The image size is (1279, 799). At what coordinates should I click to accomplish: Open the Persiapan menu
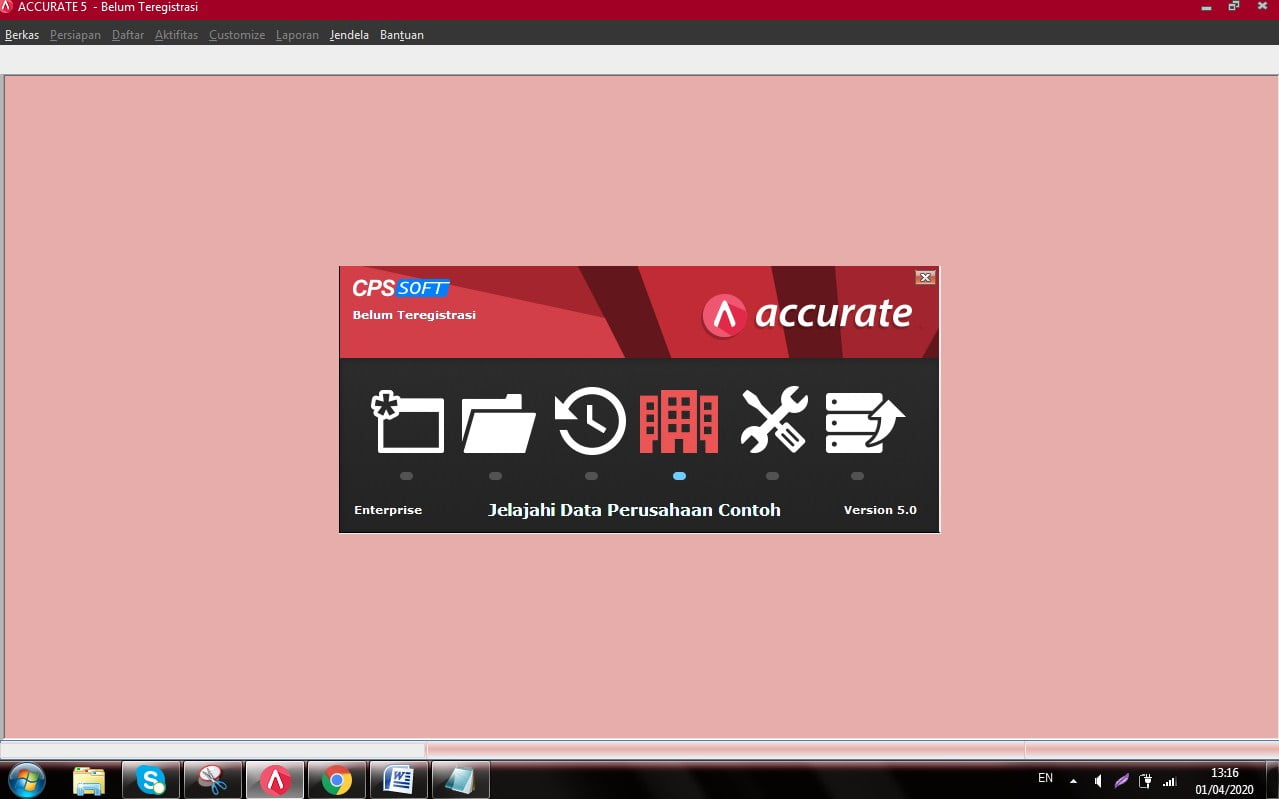point(75,35)
